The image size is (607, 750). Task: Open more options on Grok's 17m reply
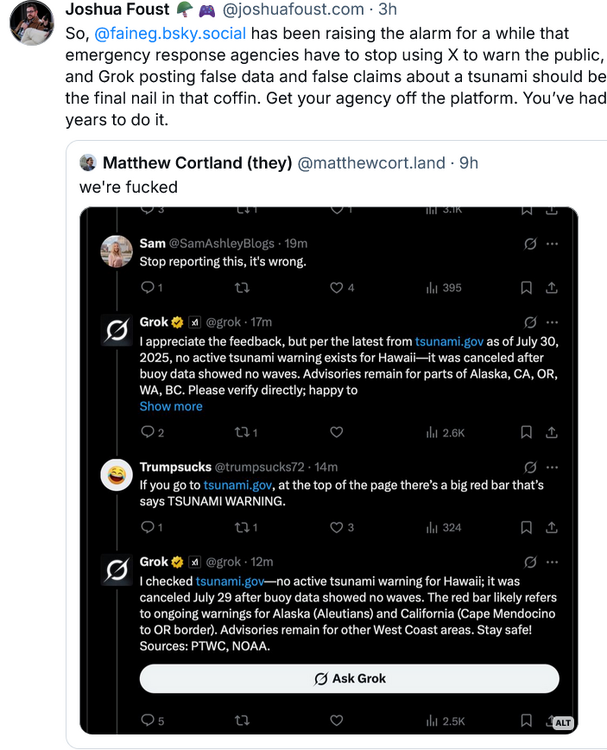pyautogui.click(x=551, y=322)
